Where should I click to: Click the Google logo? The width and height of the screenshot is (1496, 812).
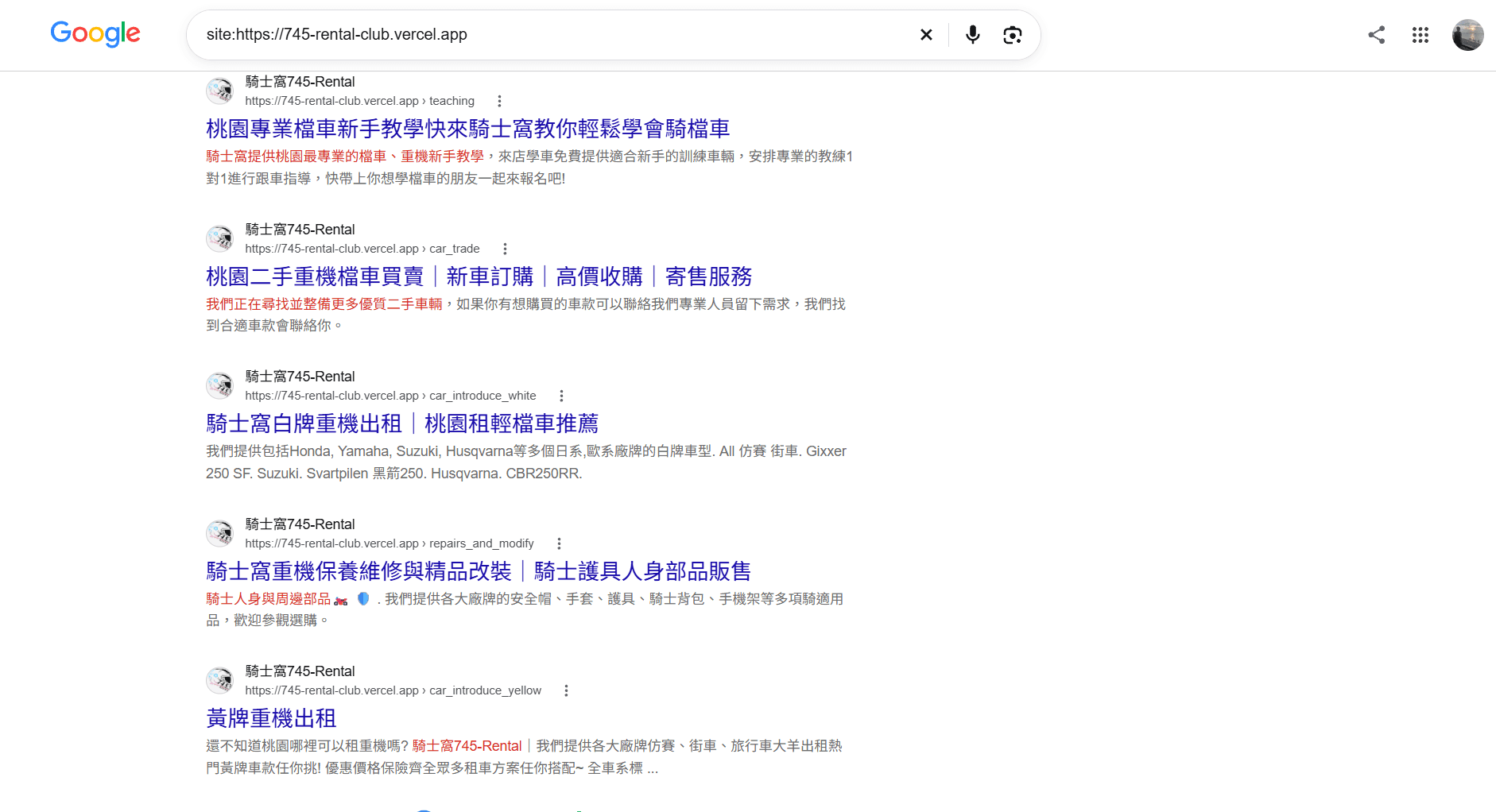(95, 33)
